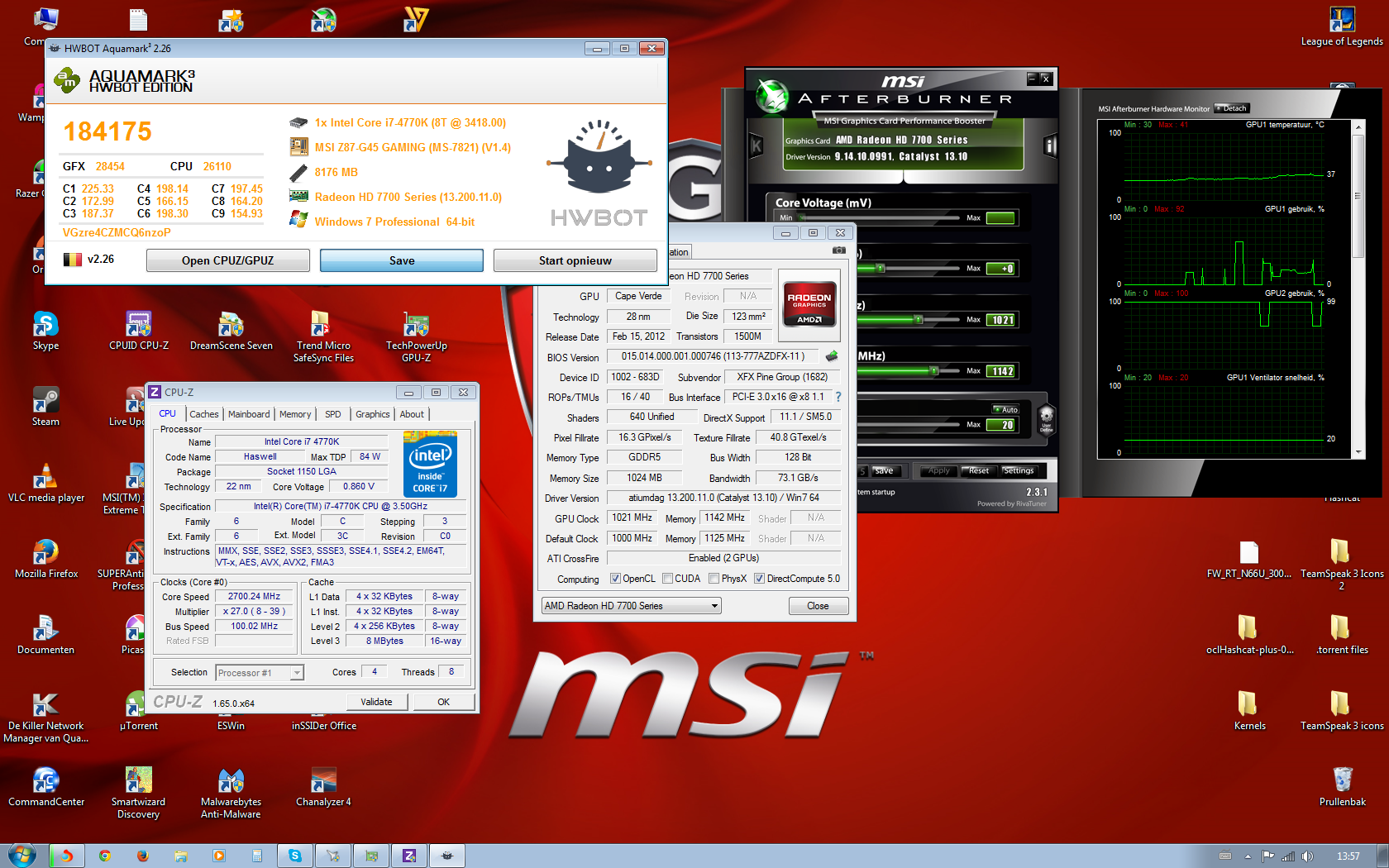Click Hardware Monitor vertical scrollbar
The width and height of the screenshot is (1389, 868).
(1357, 288)
